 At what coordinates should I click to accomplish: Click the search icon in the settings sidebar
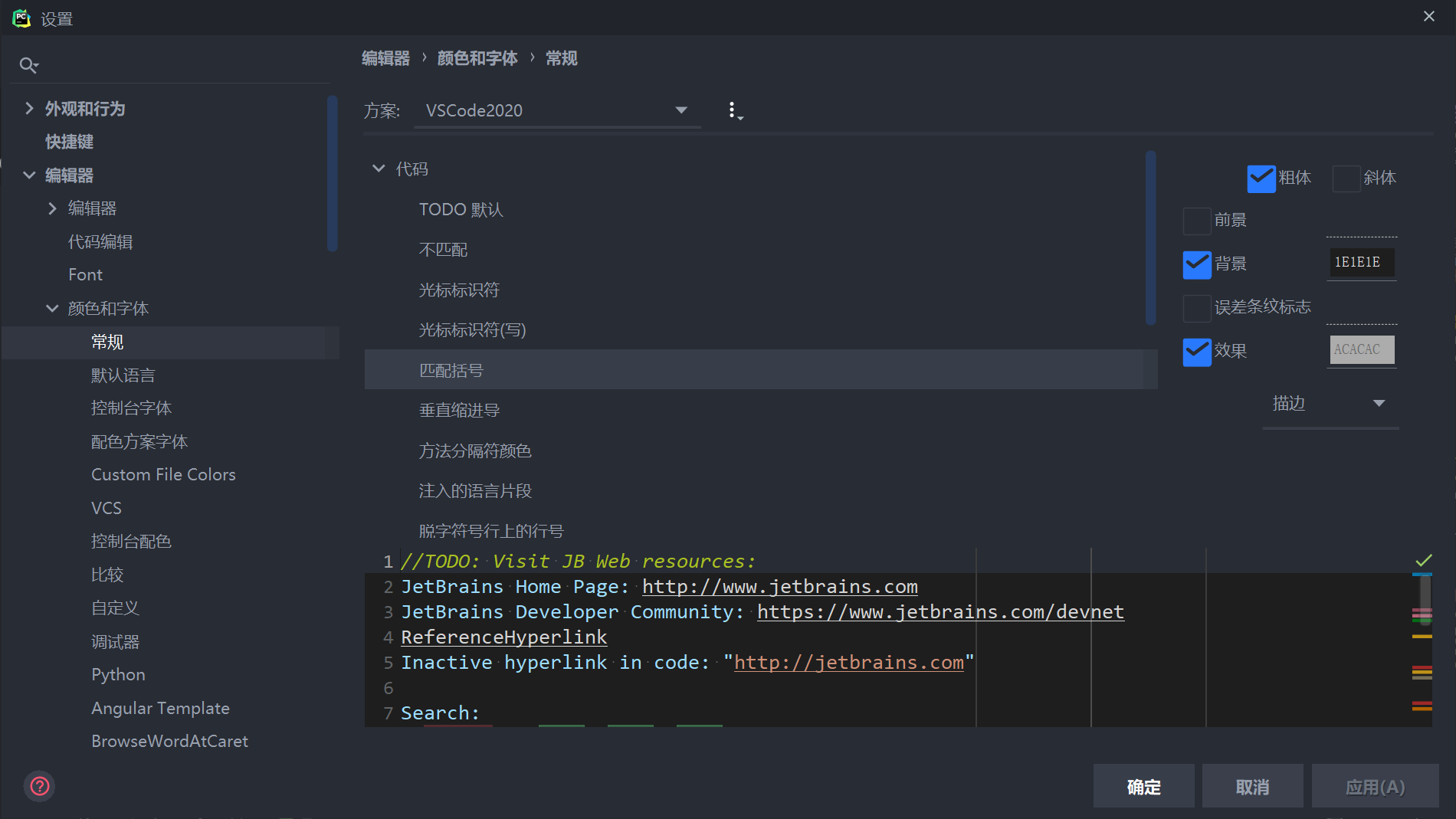pos(28,64)
